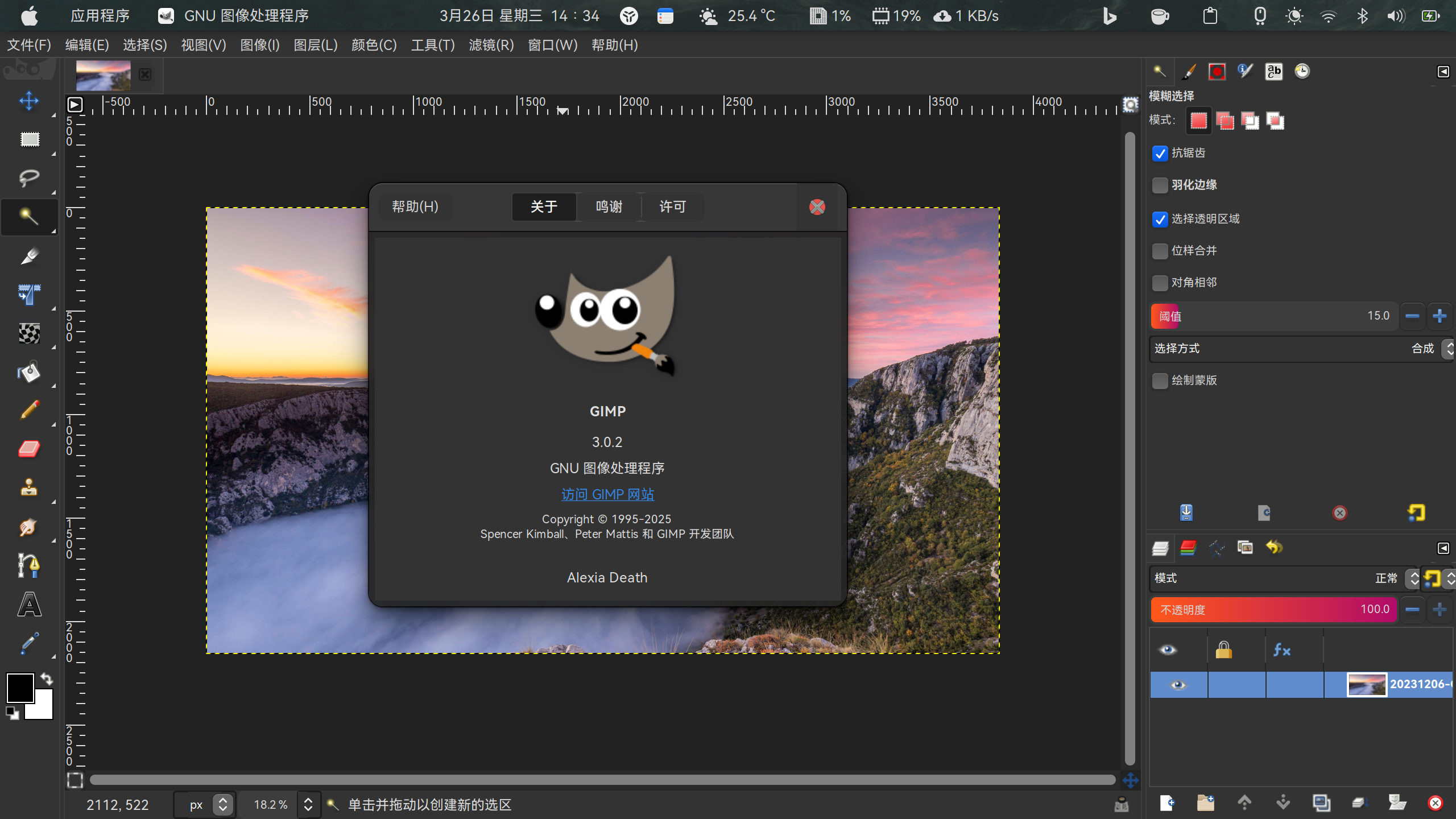Enable the 绘制蒙版 checkbox
Screen dimensions: 1456x819
point(1160,381)
